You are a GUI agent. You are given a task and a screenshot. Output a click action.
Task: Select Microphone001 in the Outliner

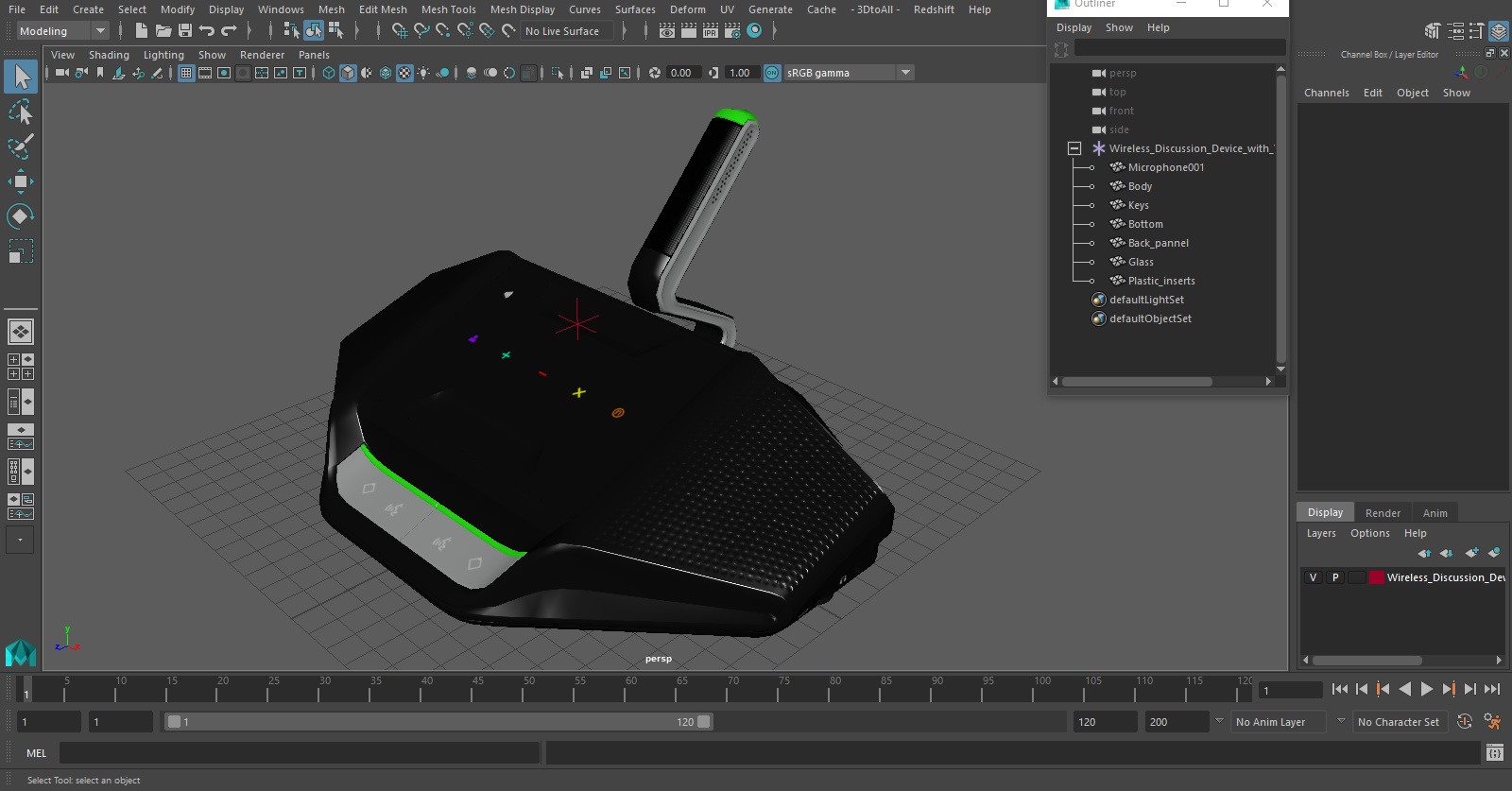coord(1165,167)
